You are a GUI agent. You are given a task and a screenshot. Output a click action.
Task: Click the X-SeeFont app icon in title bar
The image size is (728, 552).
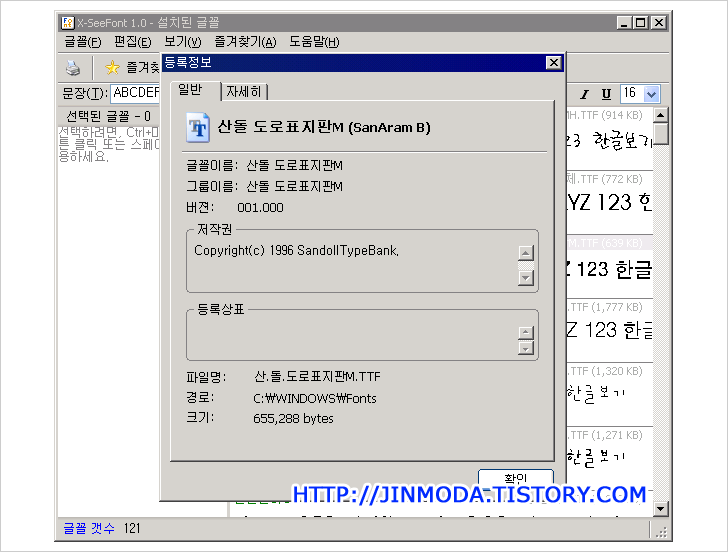point(68,22)
